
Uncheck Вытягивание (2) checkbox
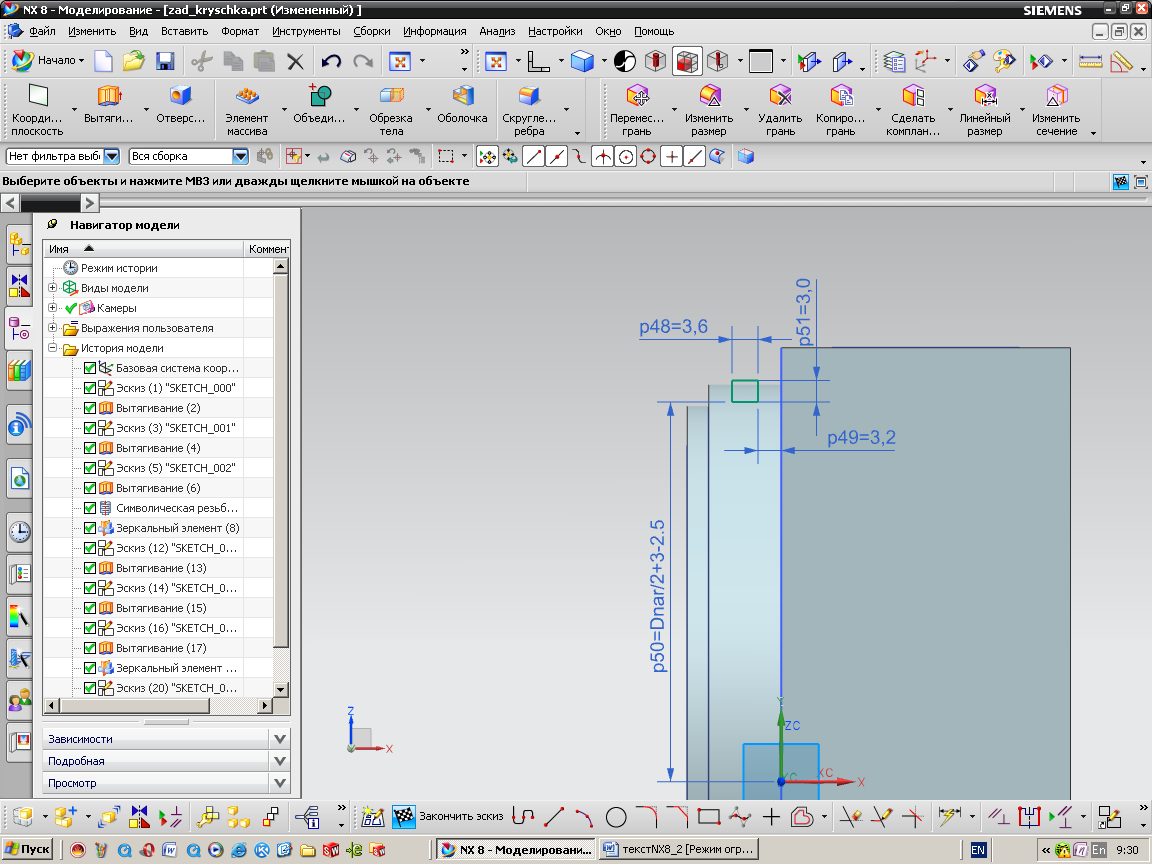coord(90,408)
